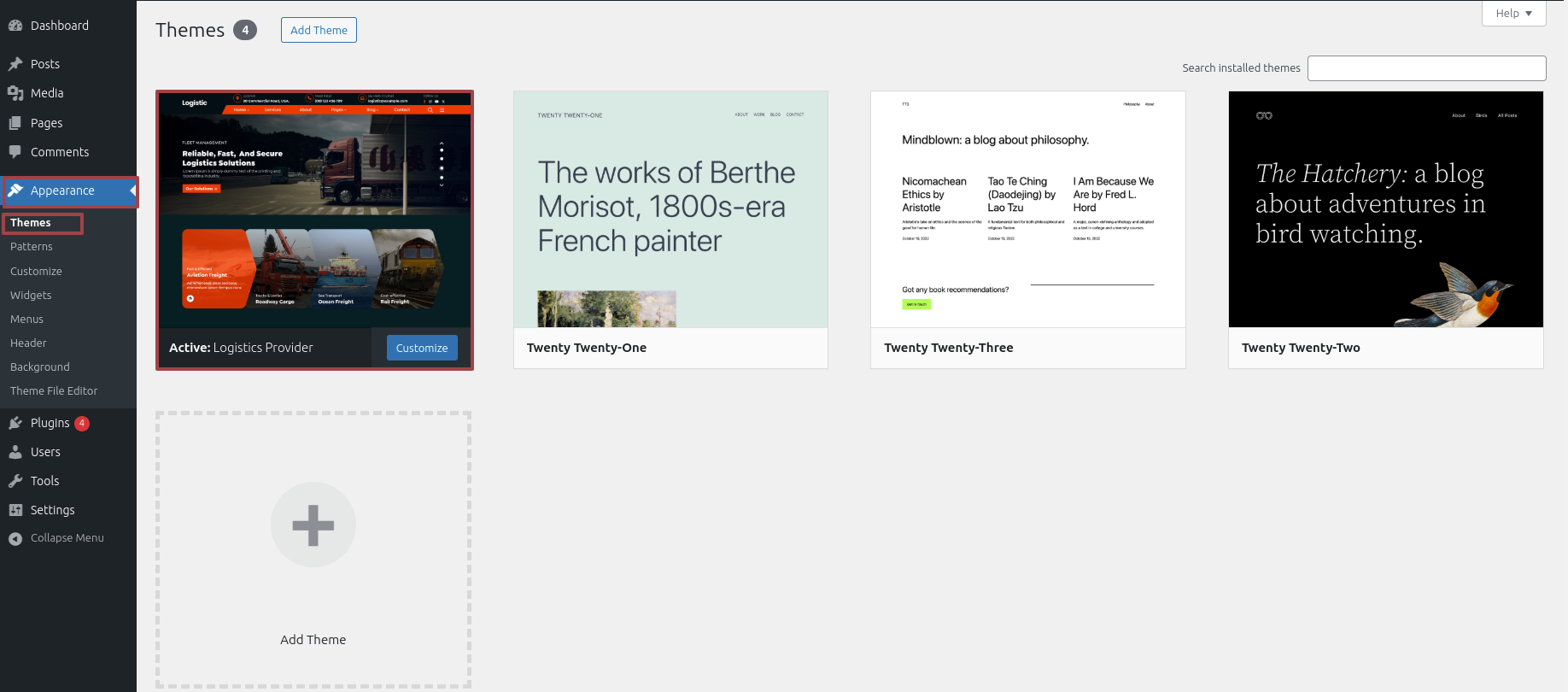
Task: Click the Settings sliders icon
Action: (x=15, y=510)
